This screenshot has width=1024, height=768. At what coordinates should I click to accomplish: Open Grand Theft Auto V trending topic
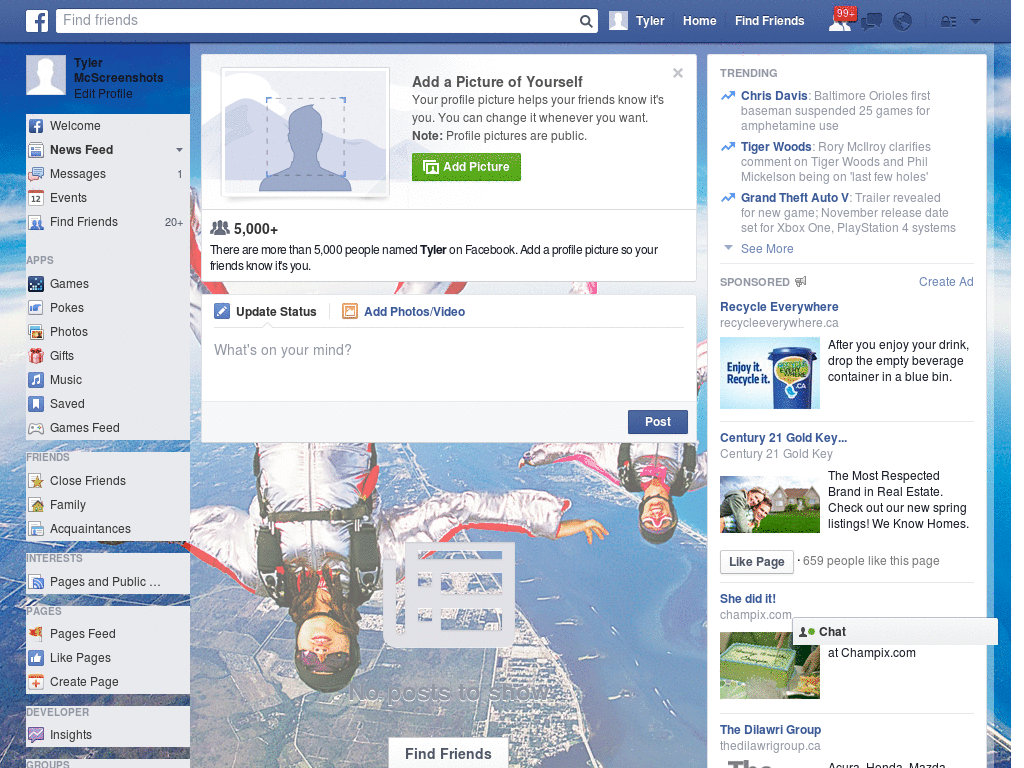[x=795, y=198]
